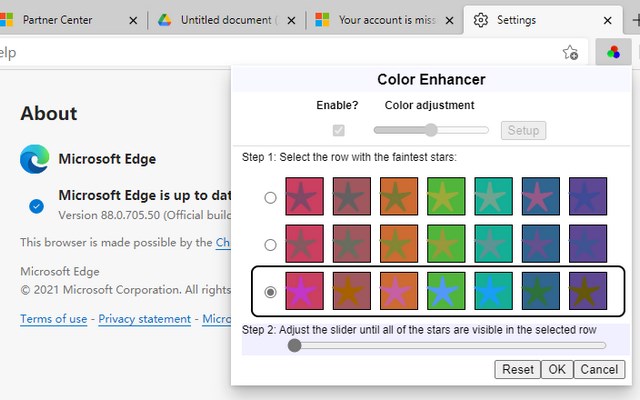Click the Partner Center Microsoft logo
The width and height of the screenshot is (640, 400).
click(x=6, y=19)
